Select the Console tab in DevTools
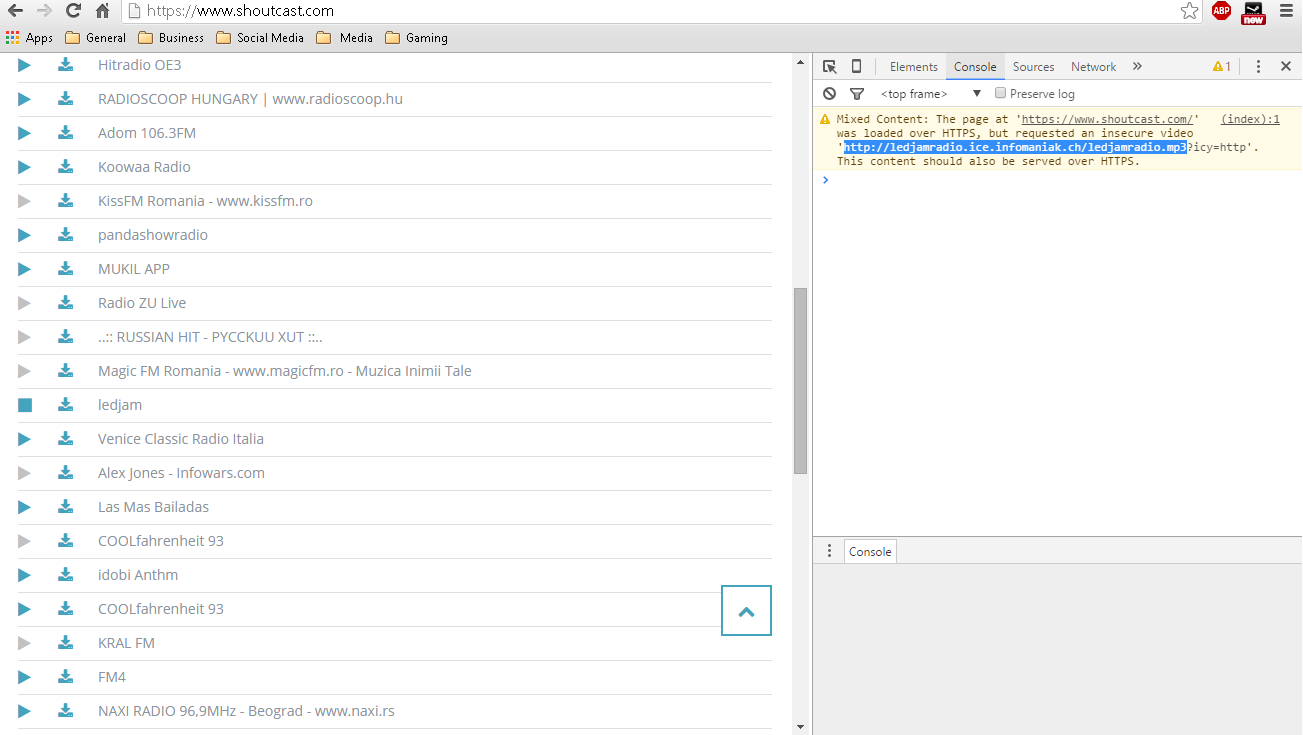The width and height of the screenshot is (1303, 735). tap(975, 67)
